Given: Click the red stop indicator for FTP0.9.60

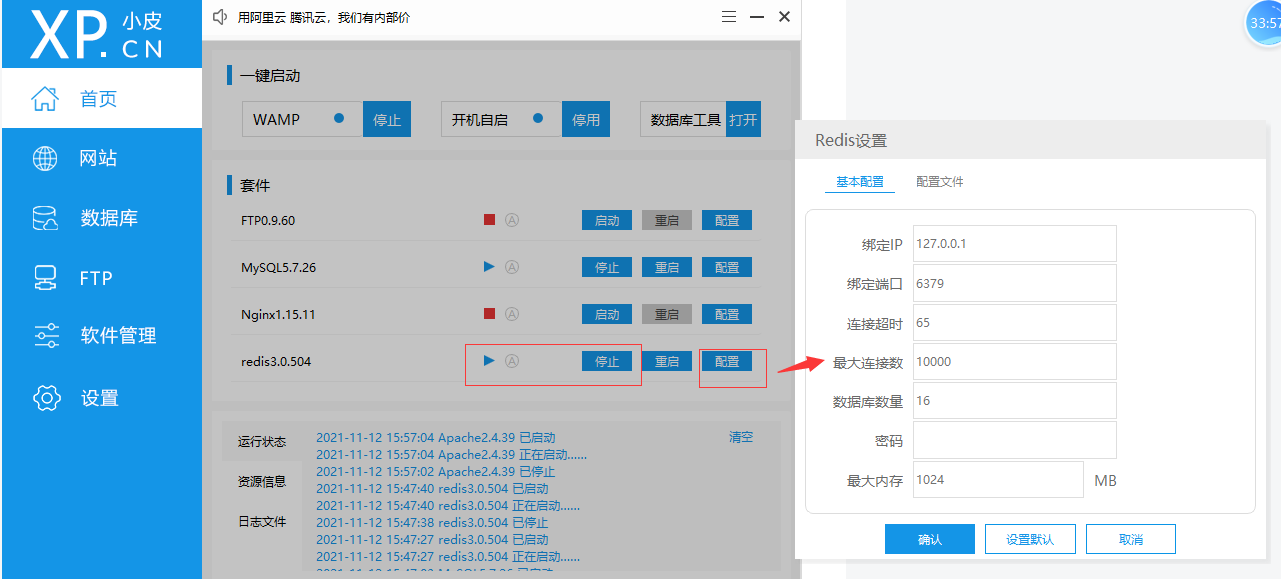Looking at the screenshot, I should coord(489,220).
